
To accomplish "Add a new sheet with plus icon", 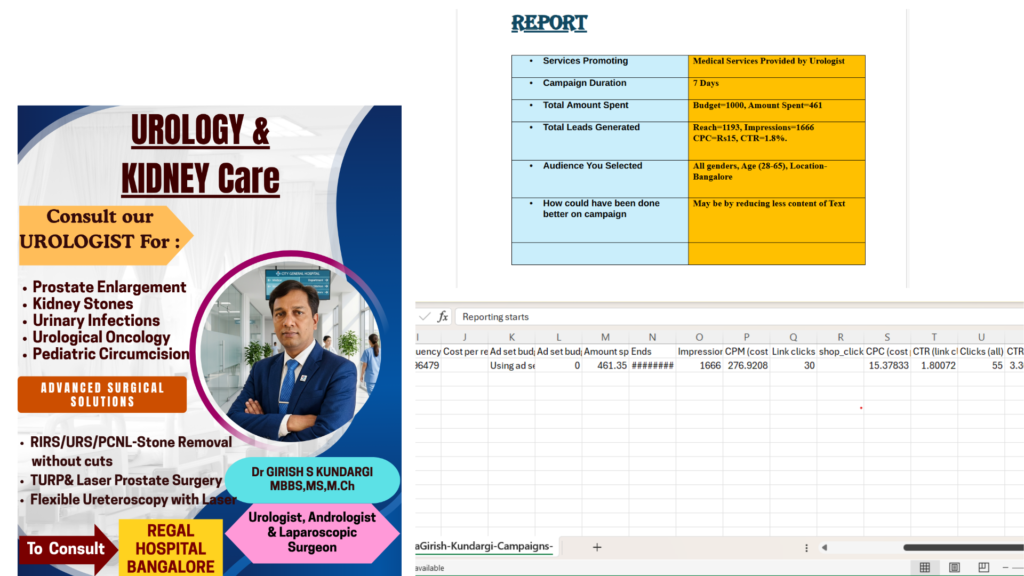I will coord(597,547).
